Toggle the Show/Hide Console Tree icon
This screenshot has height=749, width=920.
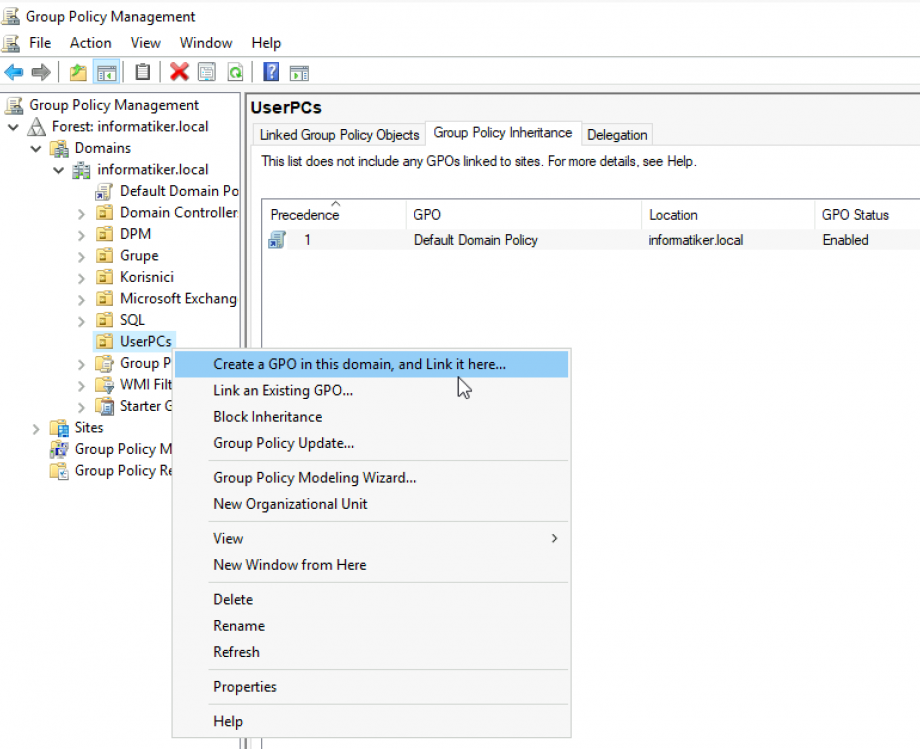point(107,71)
